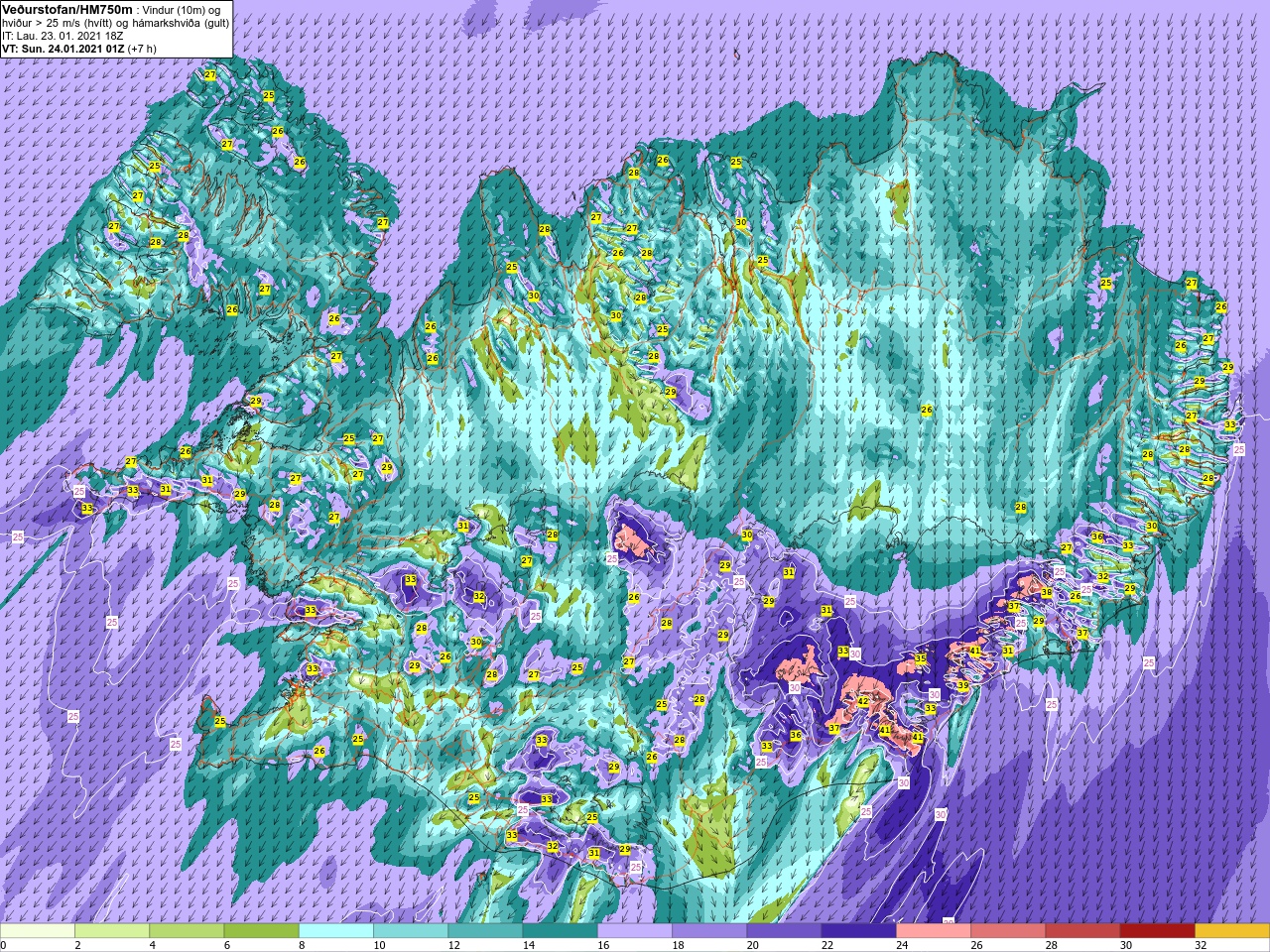This screenshot has width=1270, height=952.
Task: Click the yellow '42' gust label on map
Action: pyautogui.click(x=863, y=701)
